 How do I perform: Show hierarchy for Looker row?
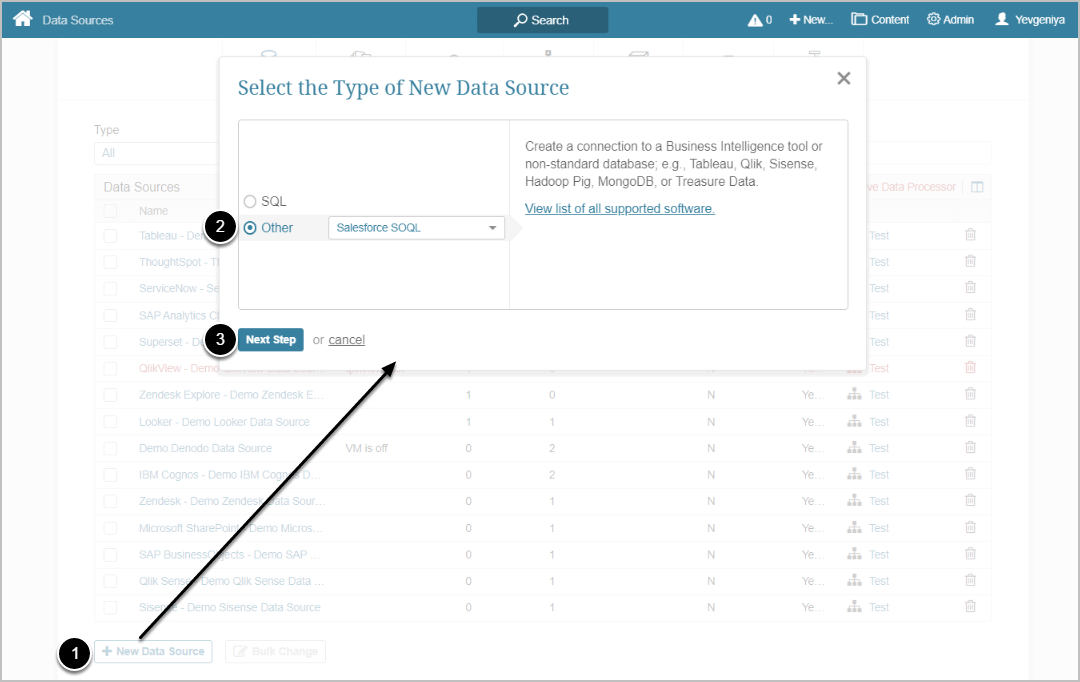coord(854,421)
